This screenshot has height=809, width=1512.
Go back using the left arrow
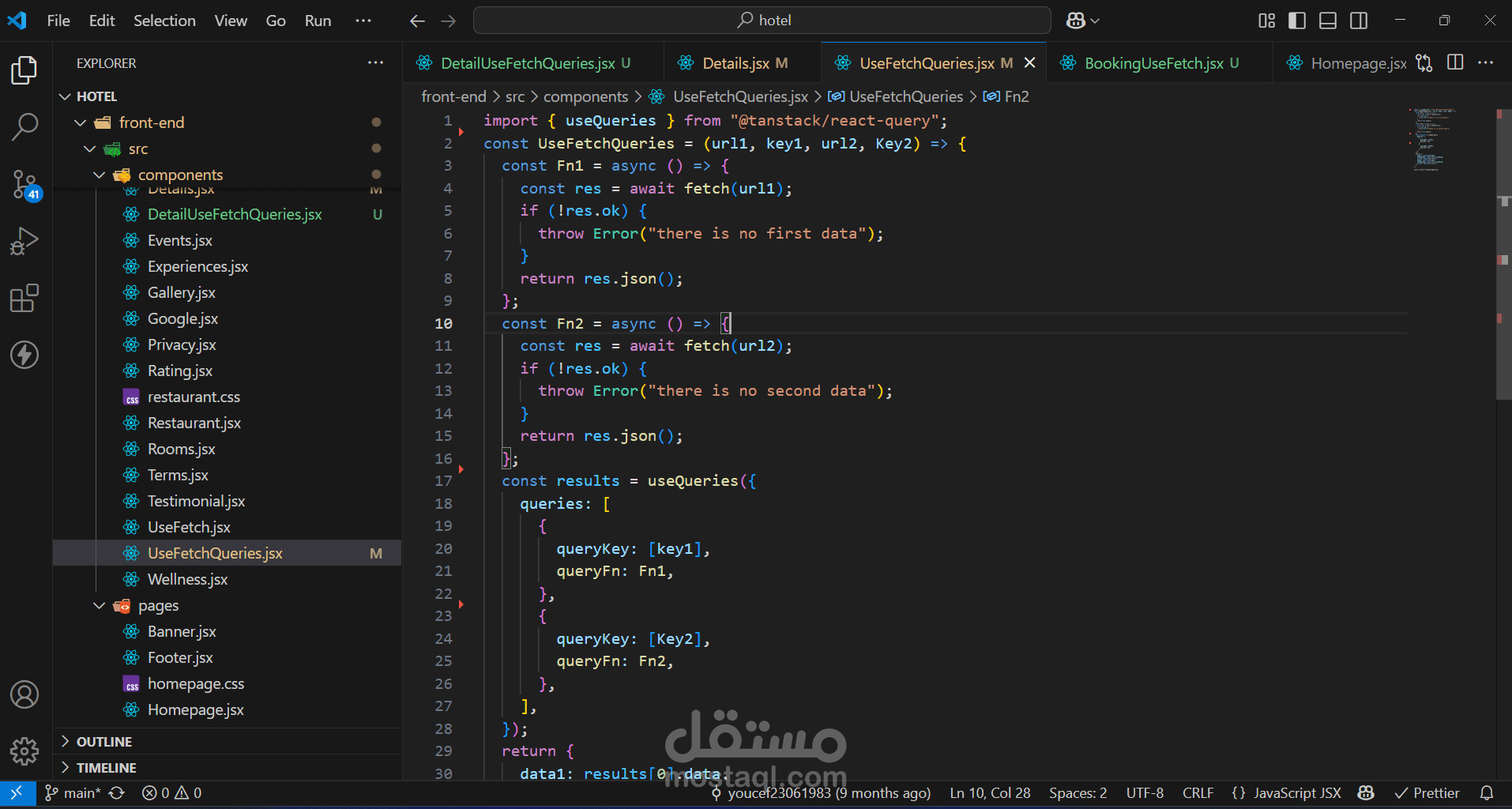[x=418, y=21]
